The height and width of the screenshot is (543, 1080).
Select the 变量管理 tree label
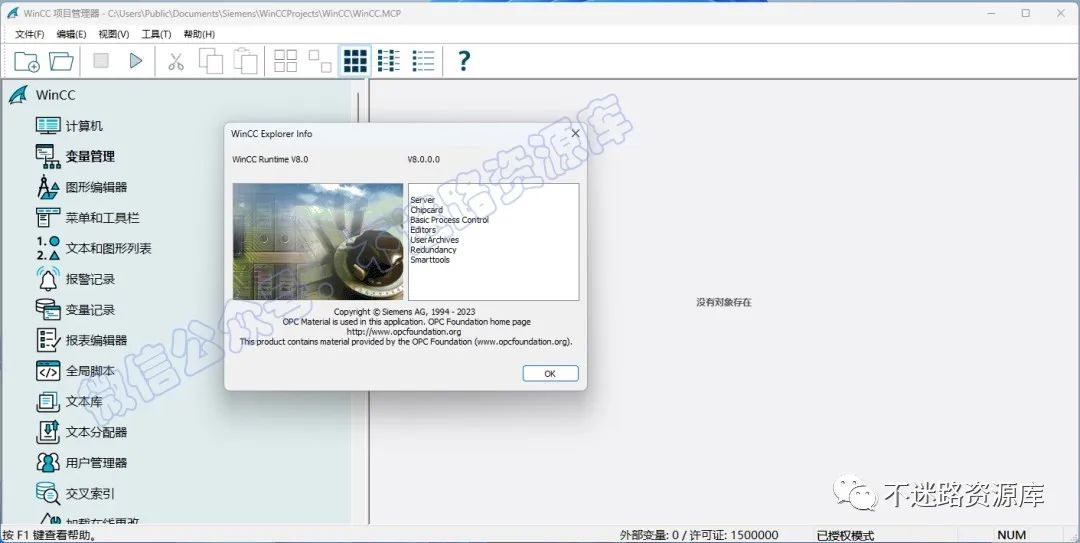(90, 156)
